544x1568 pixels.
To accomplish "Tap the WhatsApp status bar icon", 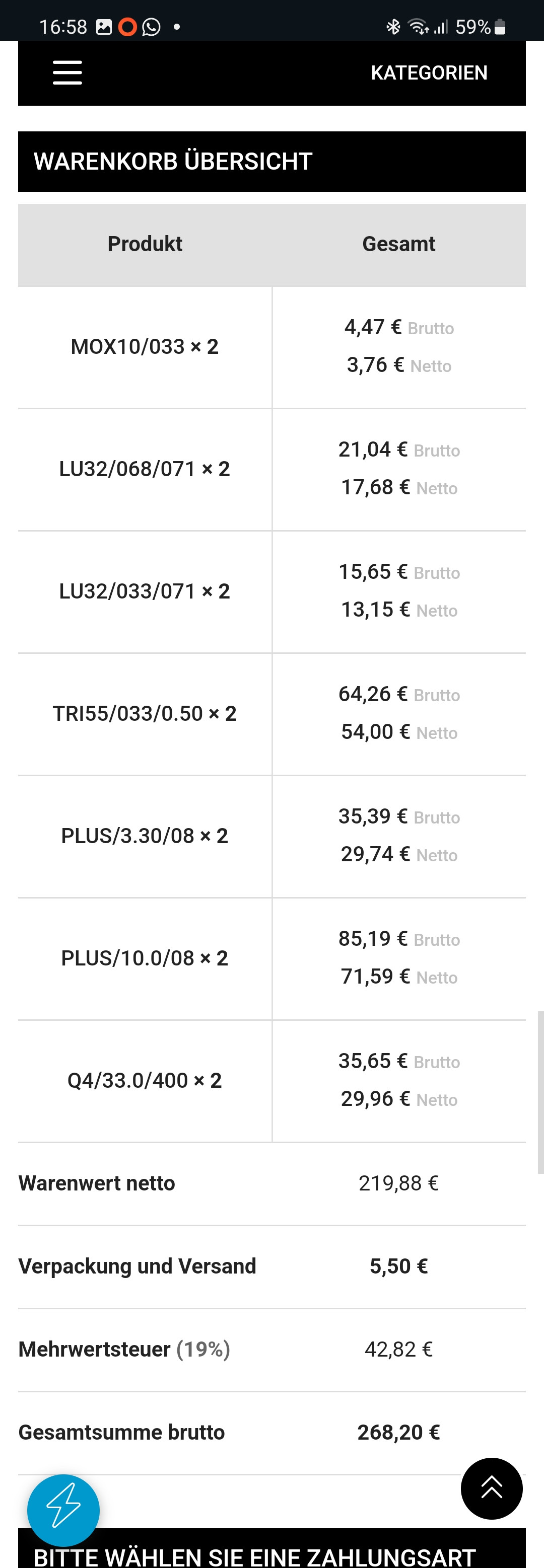I will [x=151, y=27].
